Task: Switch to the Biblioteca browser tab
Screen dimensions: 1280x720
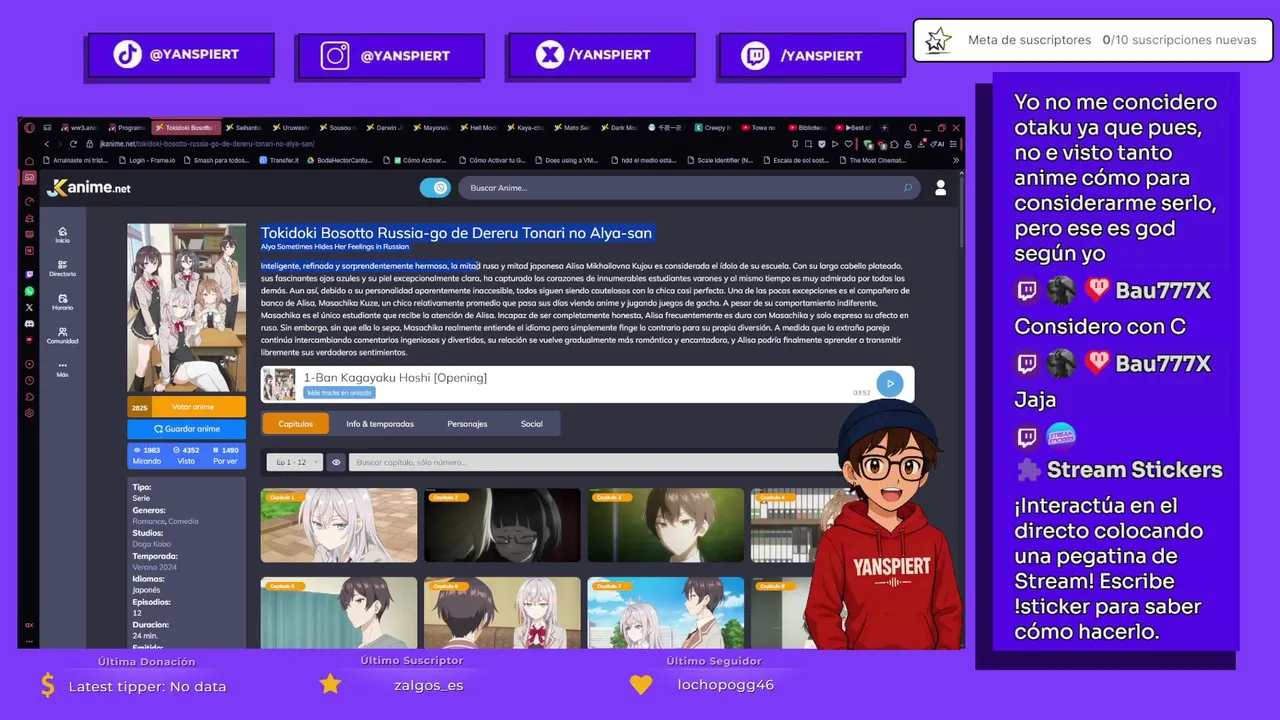Action: [806, 128]
